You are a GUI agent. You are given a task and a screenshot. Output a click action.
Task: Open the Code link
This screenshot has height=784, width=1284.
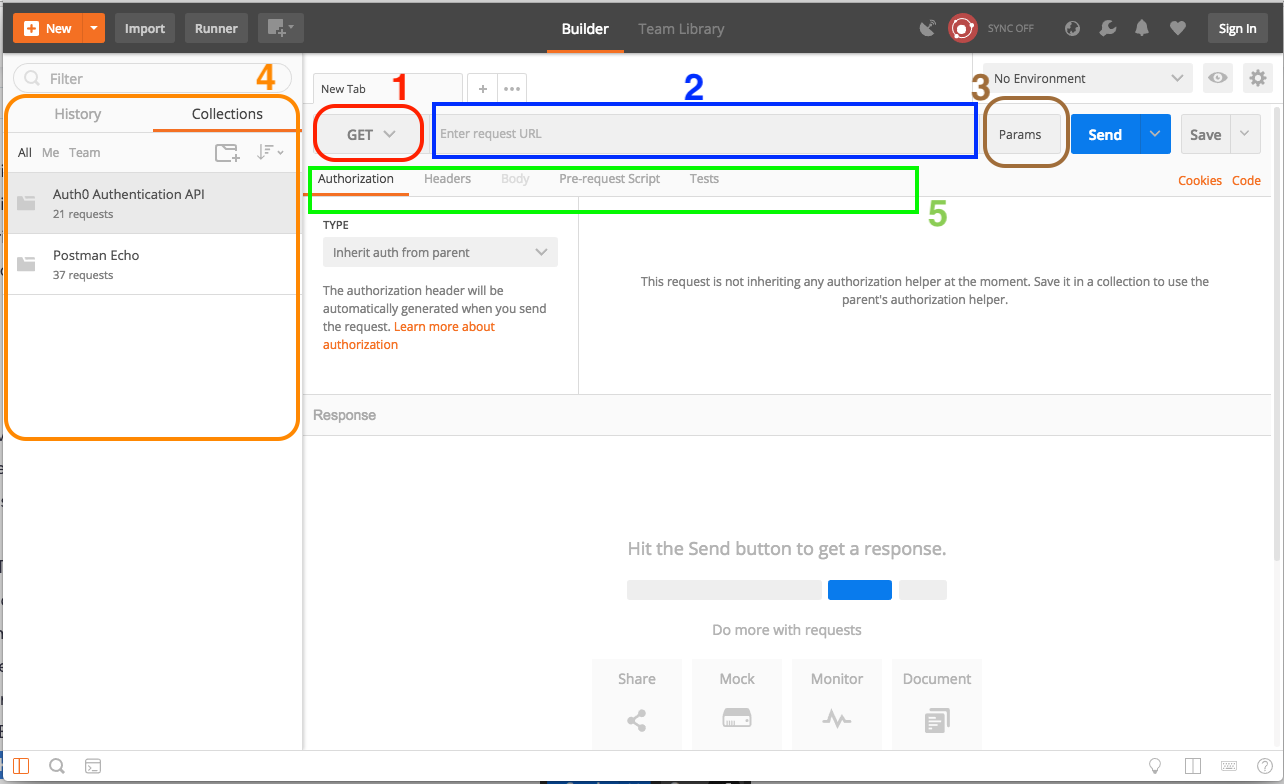tap(1246, 181)
